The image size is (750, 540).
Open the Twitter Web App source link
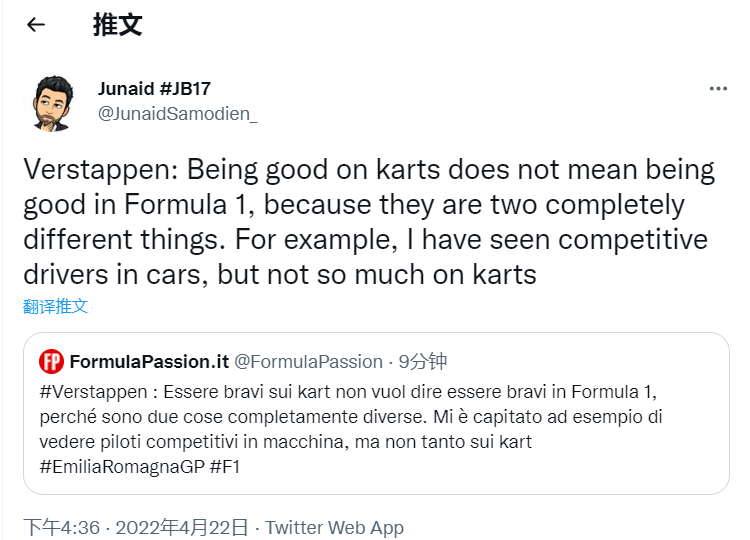tap(334, 527)
